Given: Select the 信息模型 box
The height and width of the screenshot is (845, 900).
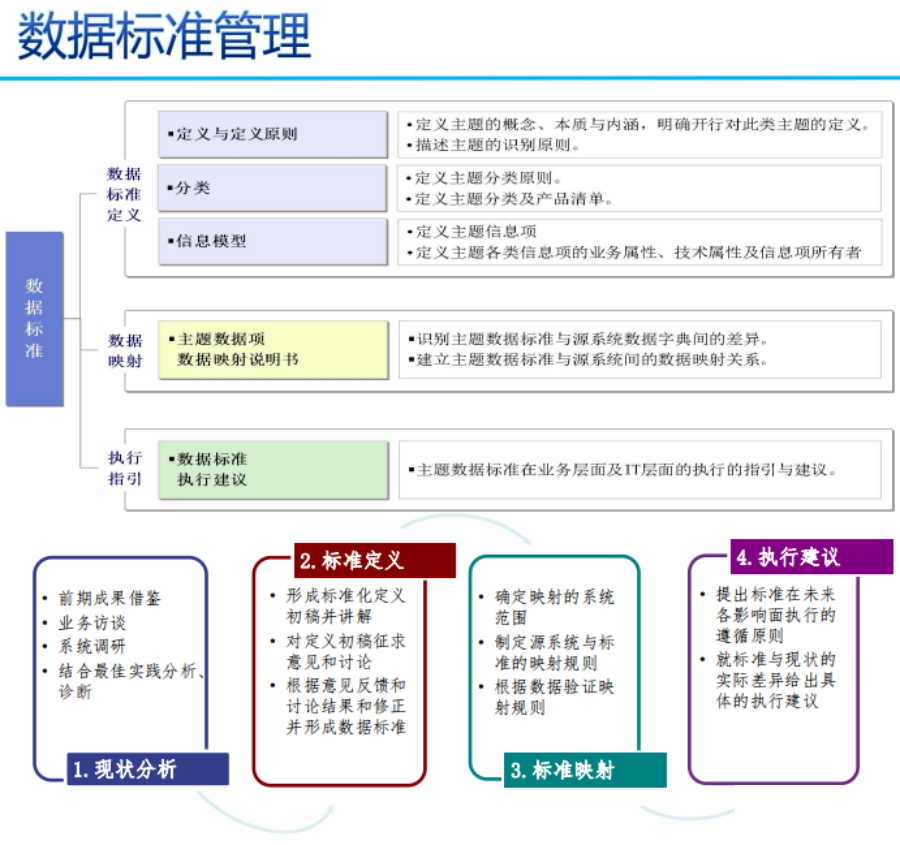Looking at the screenshot, I should click(x=273, y=241).
